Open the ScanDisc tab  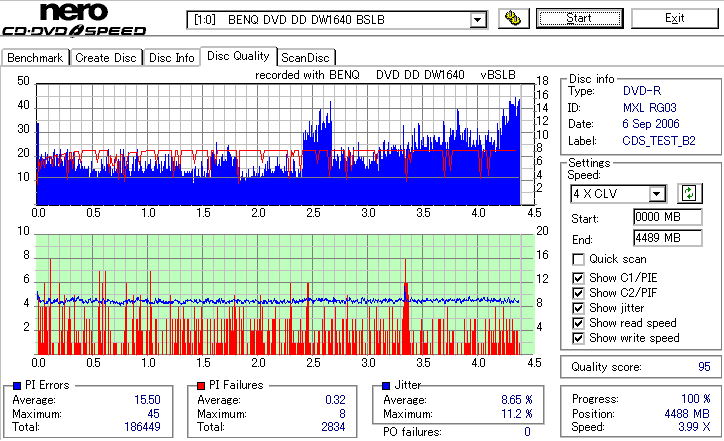tap(305, 58)
